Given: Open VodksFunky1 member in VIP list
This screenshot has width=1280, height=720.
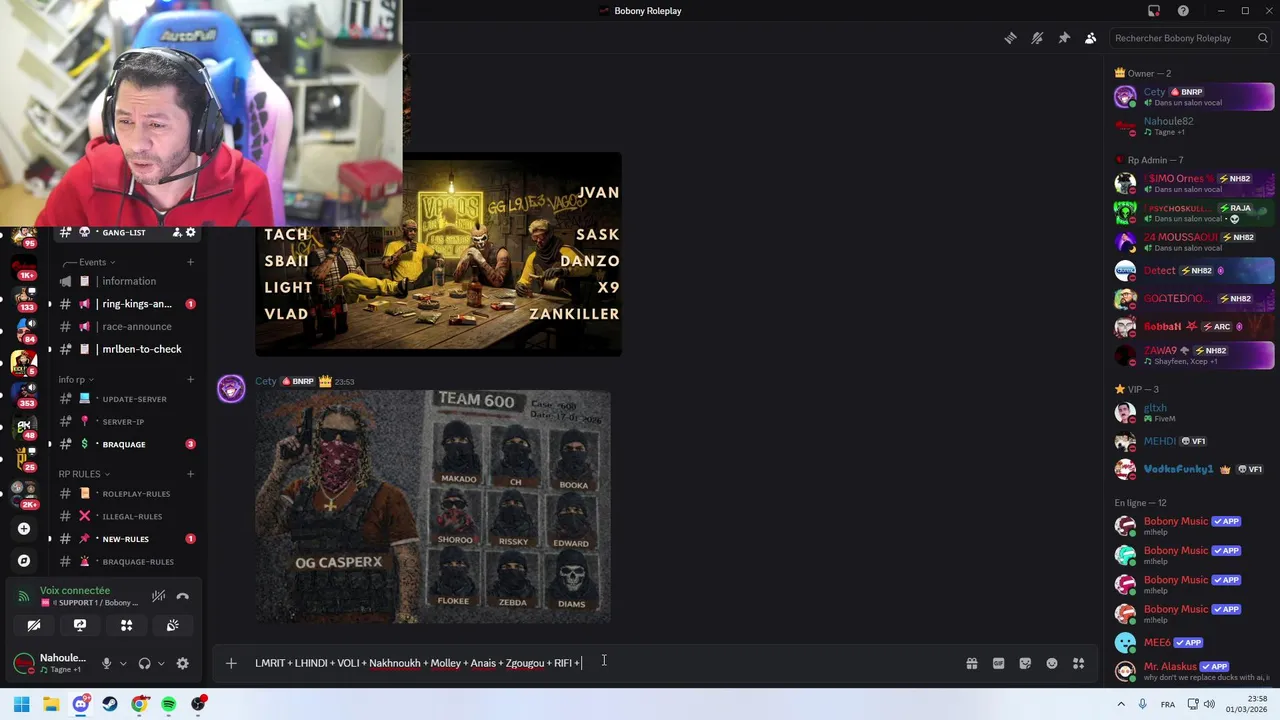Looking at the screenshot, I should click(x=1194, y=469).
